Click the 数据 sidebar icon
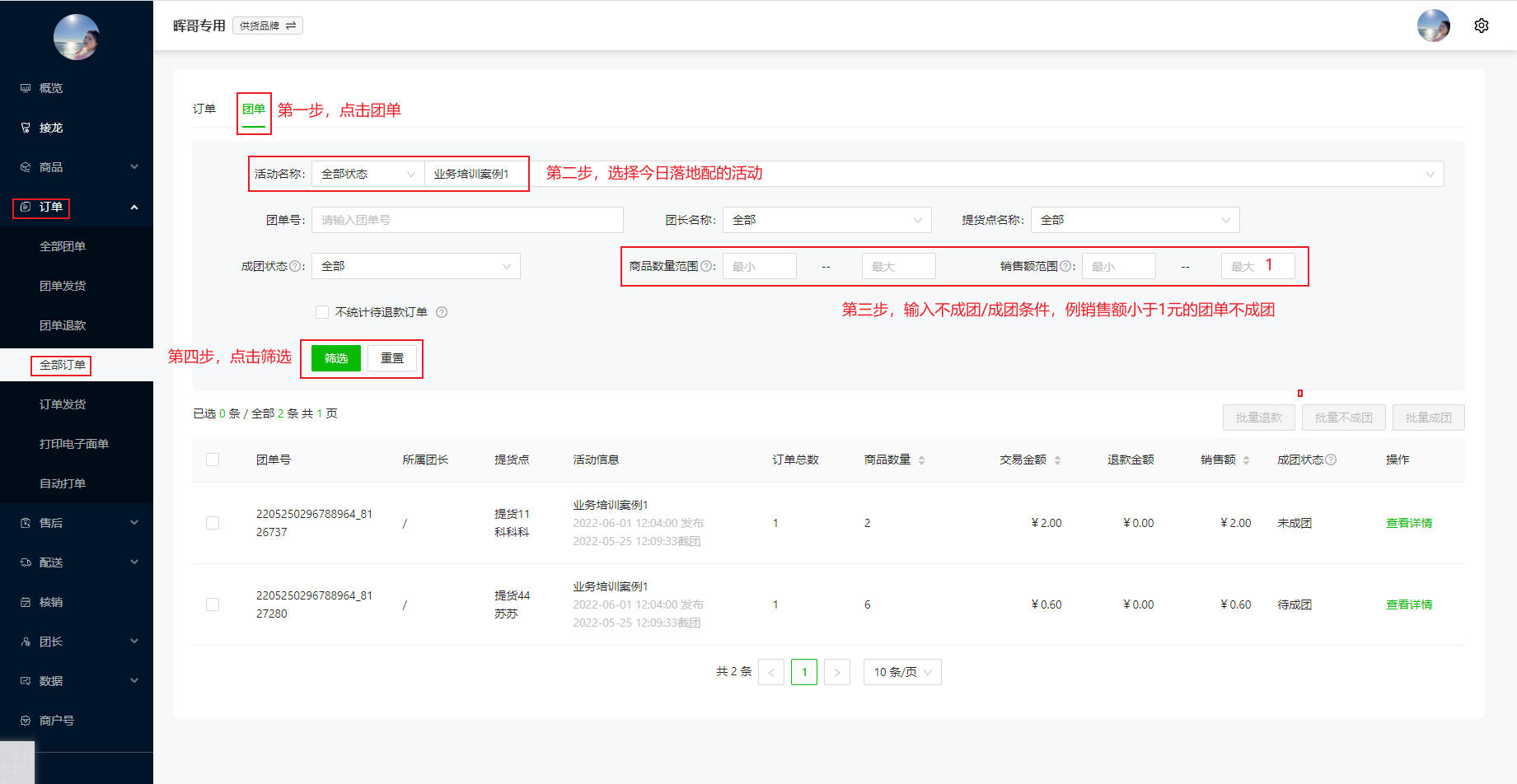1517x784 pixels. pyautogui.click(x=26, y=681)
